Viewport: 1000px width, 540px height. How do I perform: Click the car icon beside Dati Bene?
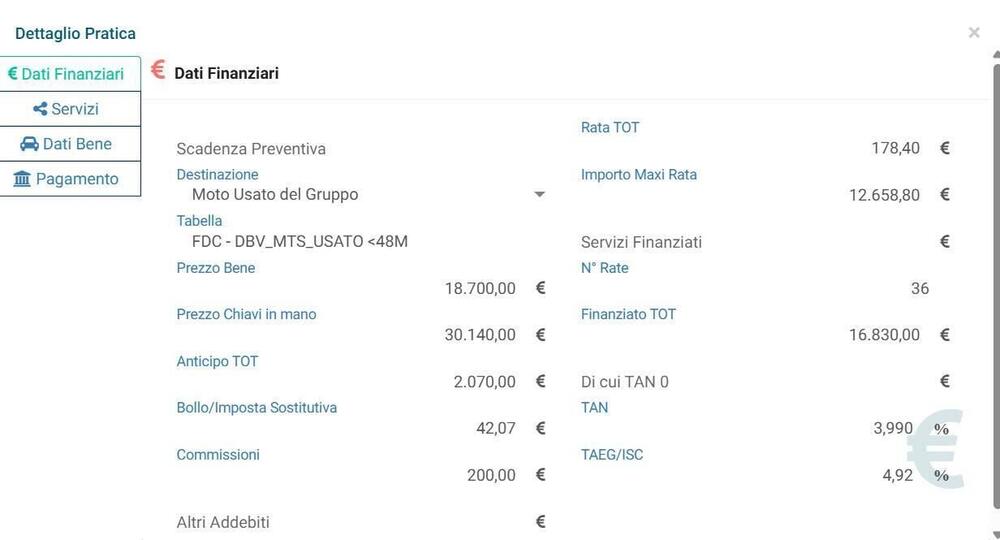(x=29, y=144)
